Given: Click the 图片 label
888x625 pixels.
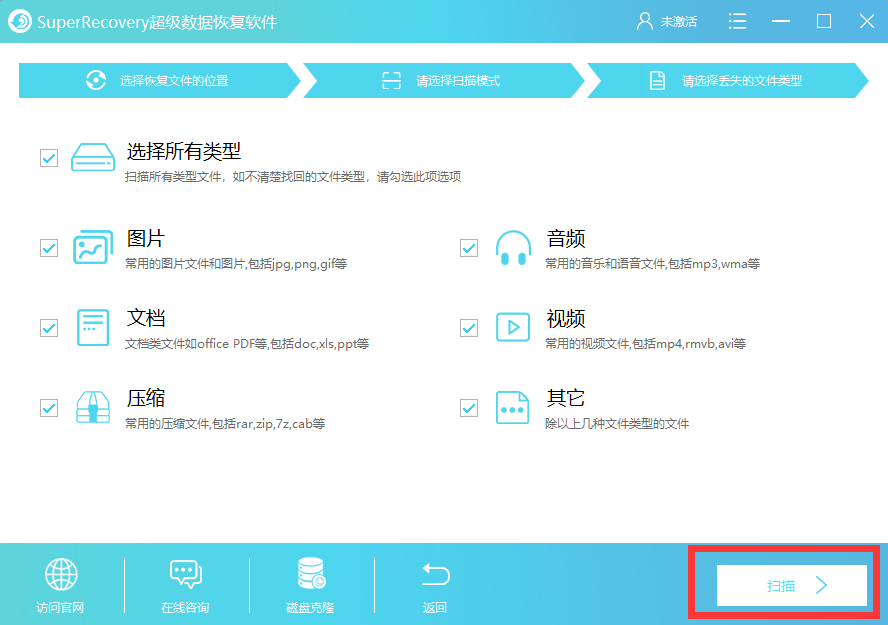Looking at the screenshot, I should click(146, 238).
